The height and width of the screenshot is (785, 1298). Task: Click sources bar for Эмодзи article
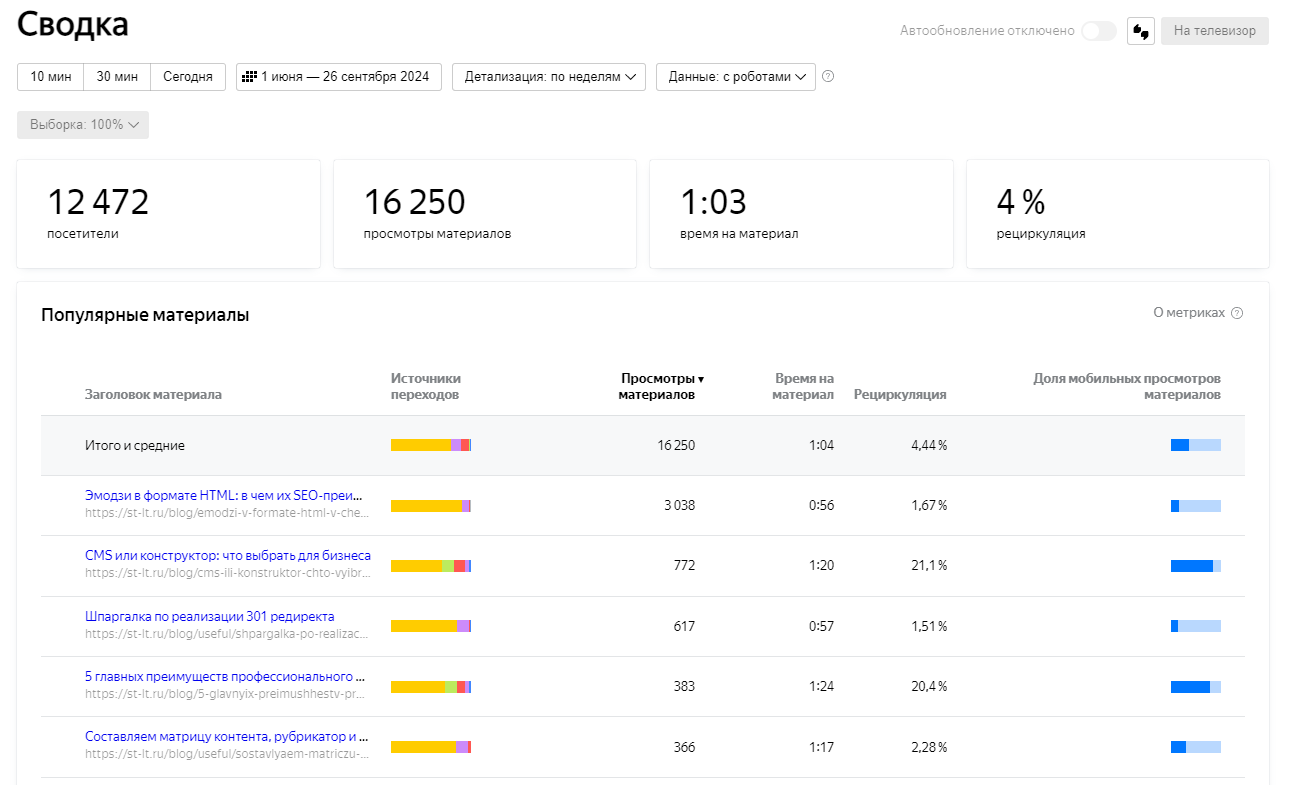(x=431, y=506)
